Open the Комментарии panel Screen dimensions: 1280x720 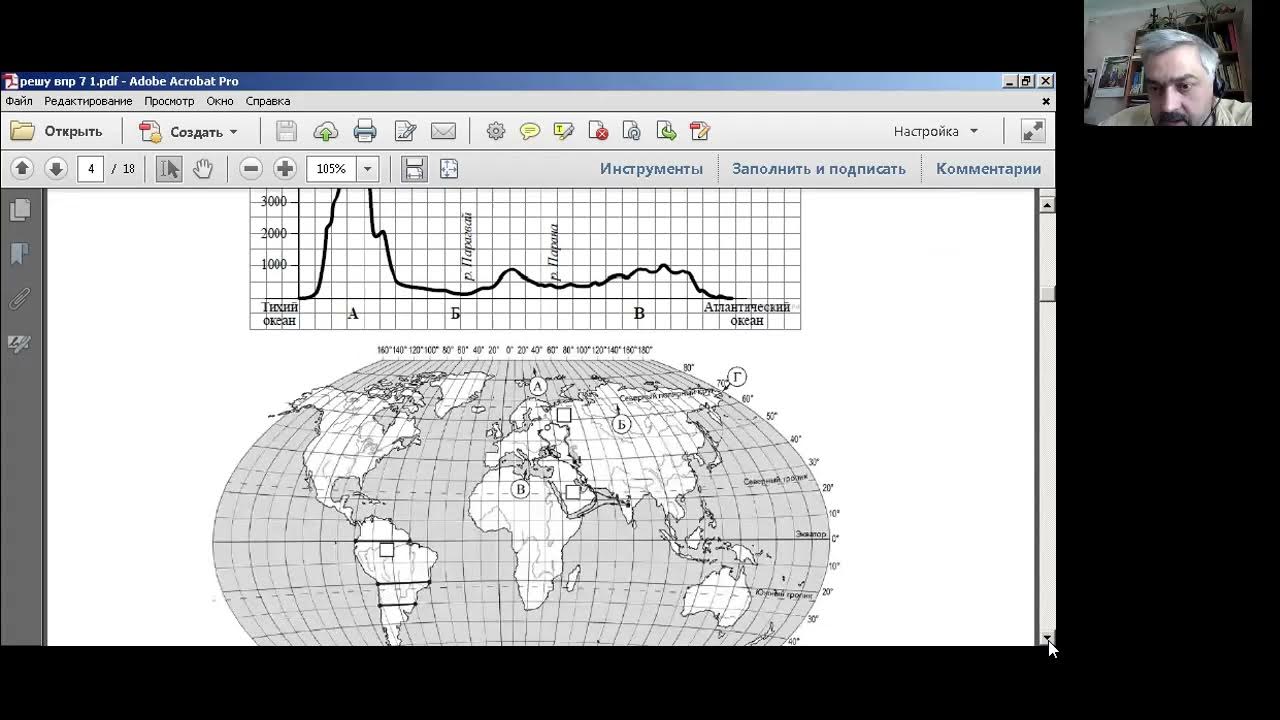tap(988, 169)
